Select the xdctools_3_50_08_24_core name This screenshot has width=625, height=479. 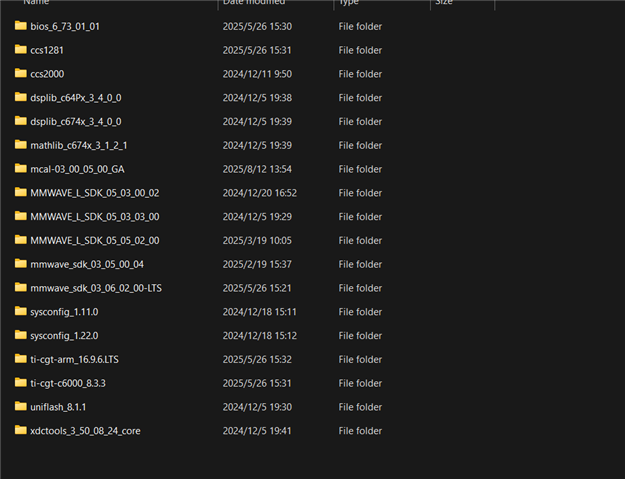pos(85,431)
